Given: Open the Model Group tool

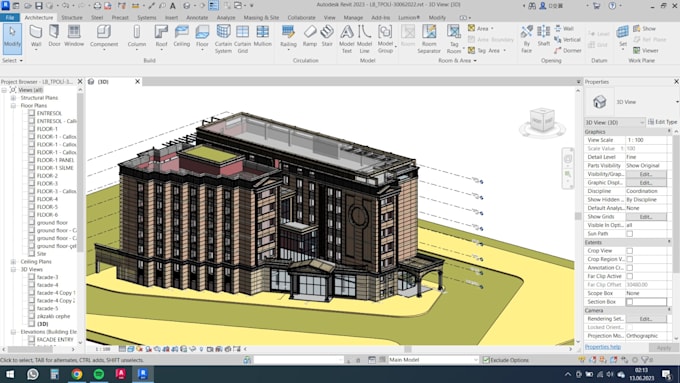Looking at the screenshot, I should pyautogui.click(x=385, y=38).
